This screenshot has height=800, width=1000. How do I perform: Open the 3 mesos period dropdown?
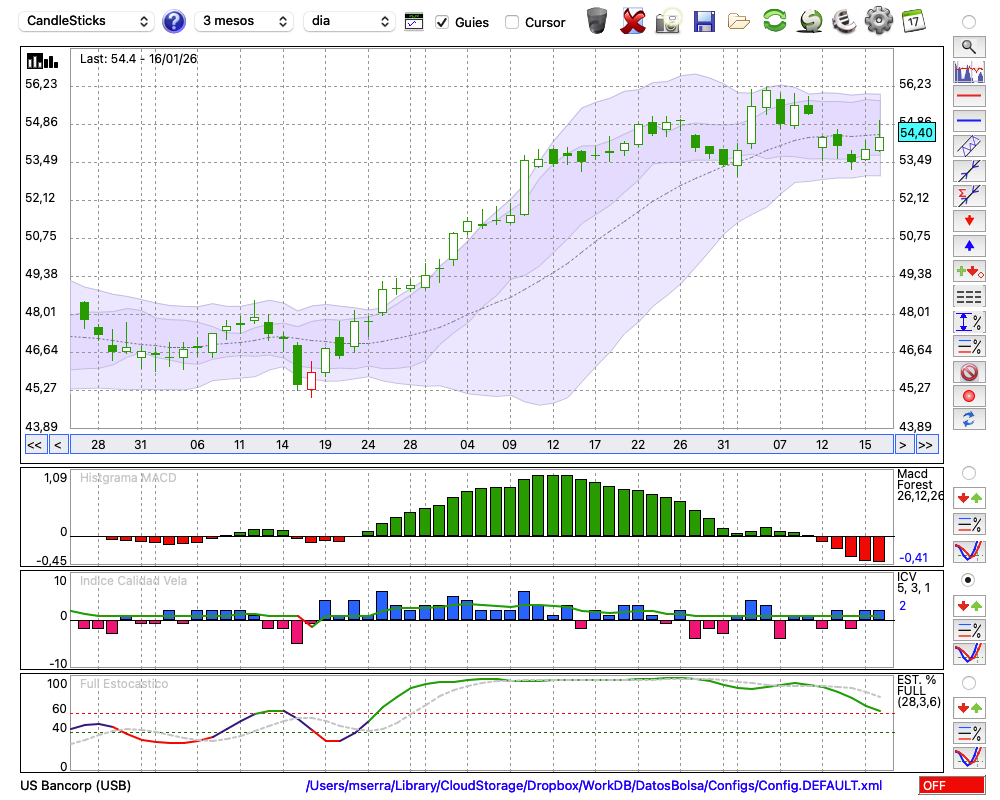(244, 21)
